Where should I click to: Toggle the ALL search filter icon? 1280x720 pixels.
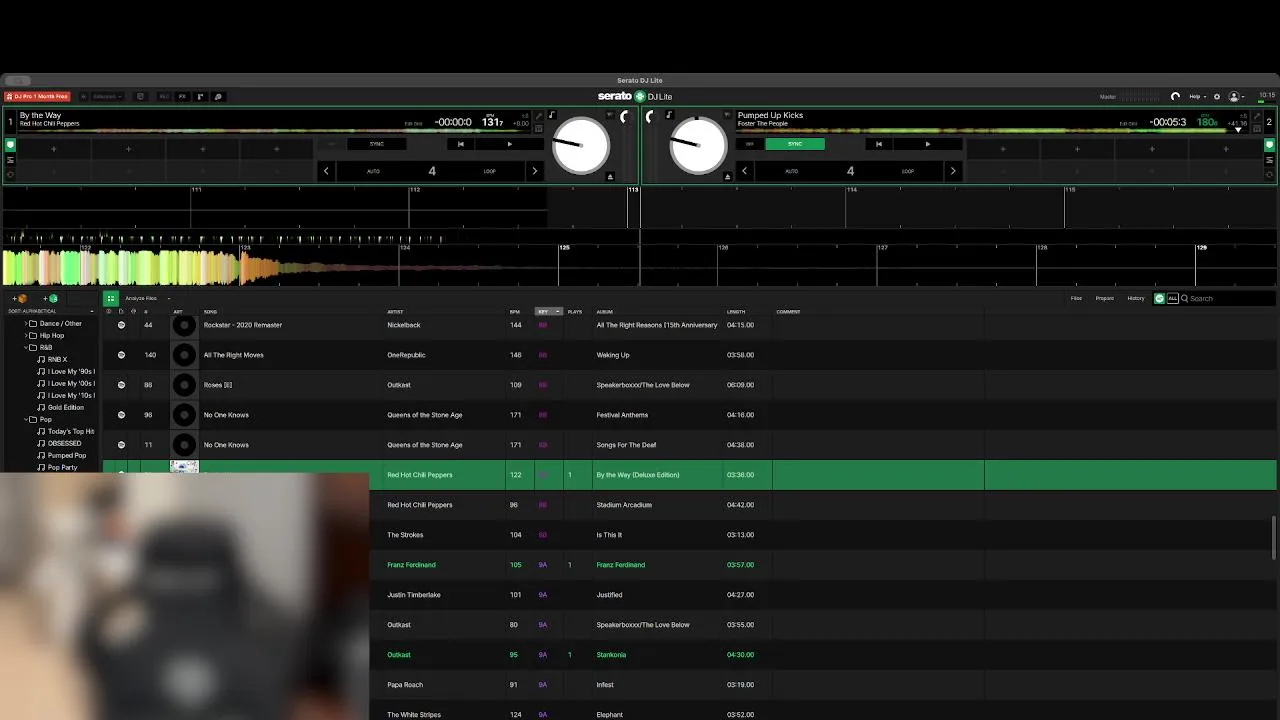1173,298
